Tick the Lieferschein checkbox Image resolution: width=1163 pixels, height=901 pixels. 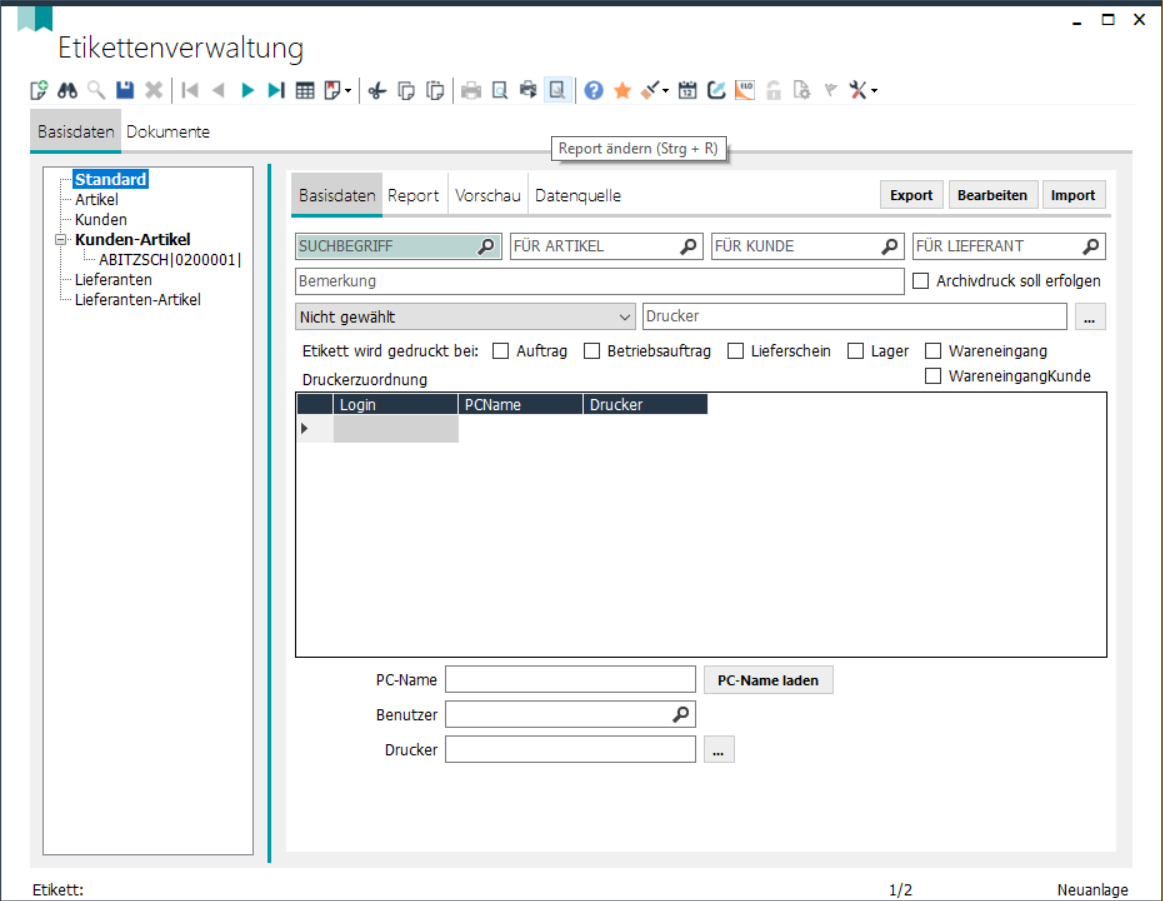736,351
